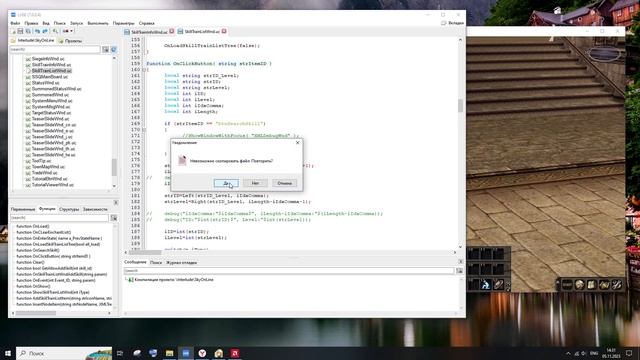Click the clear filter icon beside file search

click(105, 49)
